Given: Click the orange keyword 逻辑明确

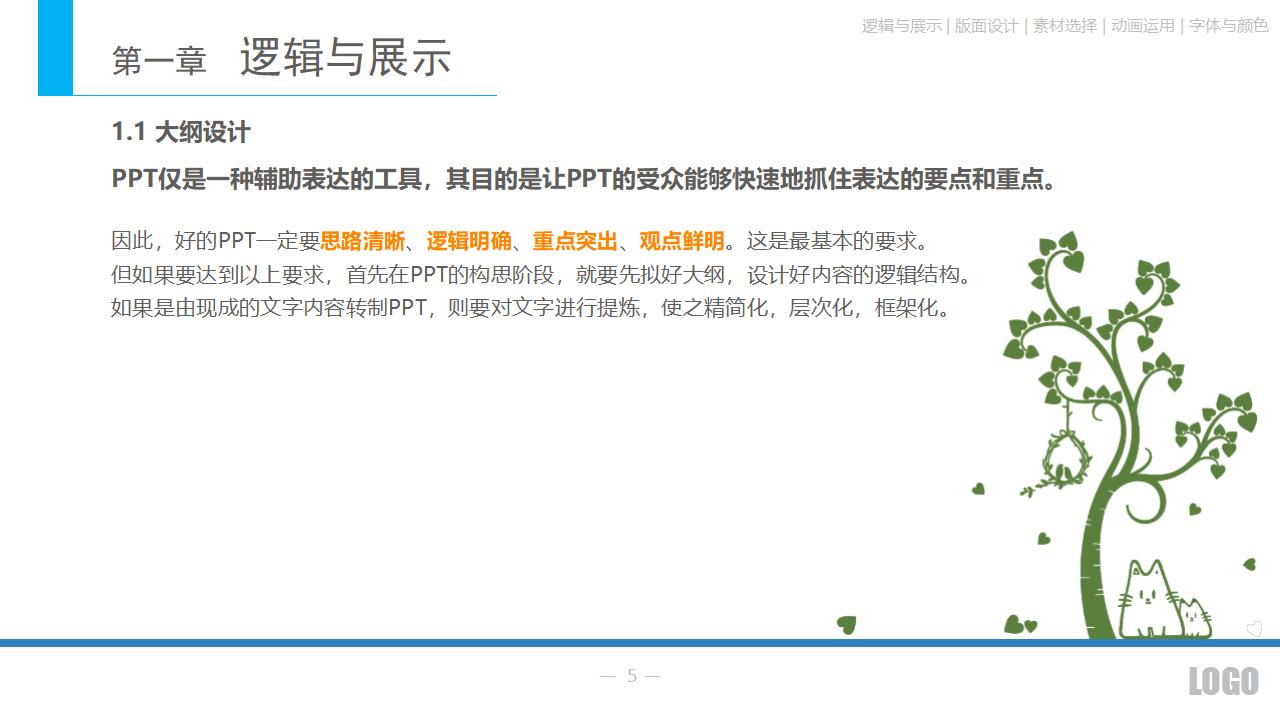Looking at the screenshot, I should coord(469,241).
